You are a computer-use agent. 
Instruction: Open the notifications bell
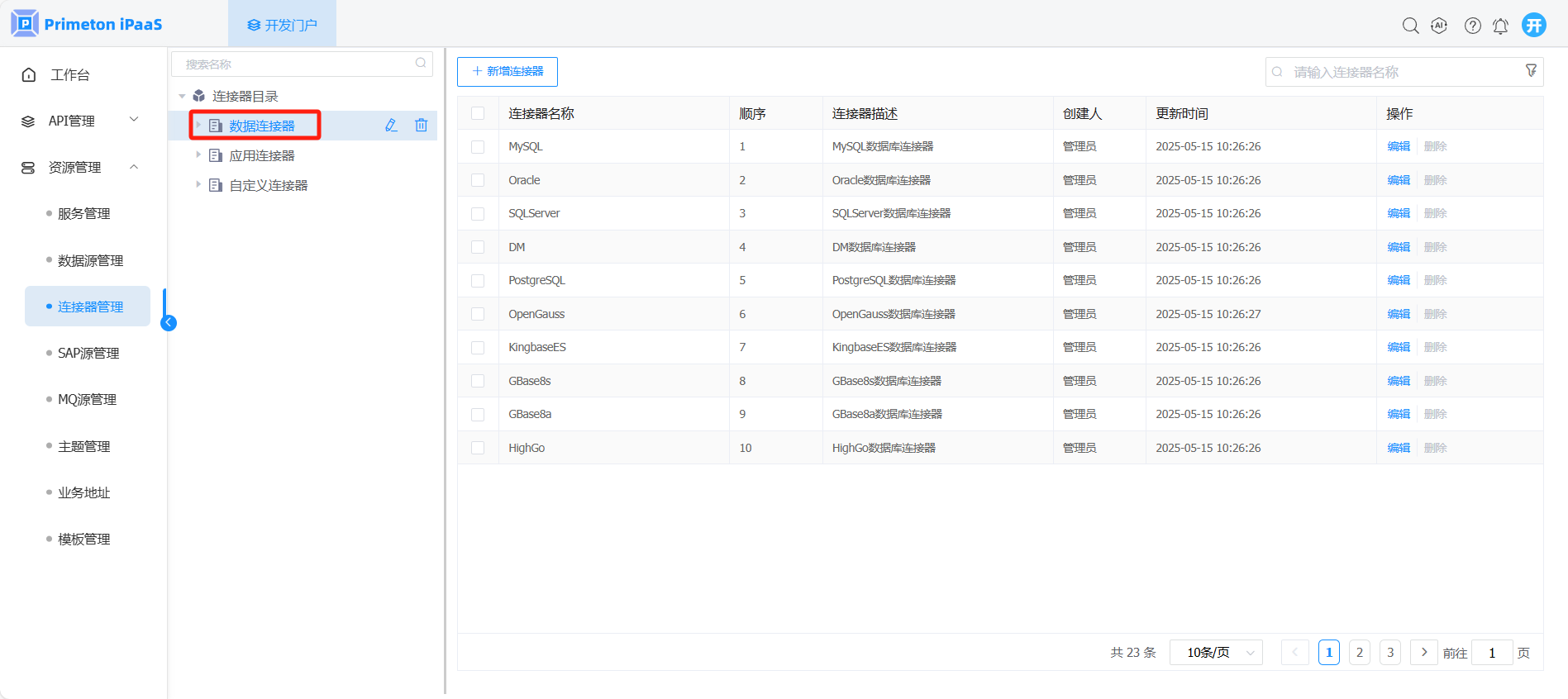click(x=1500, y=26)
